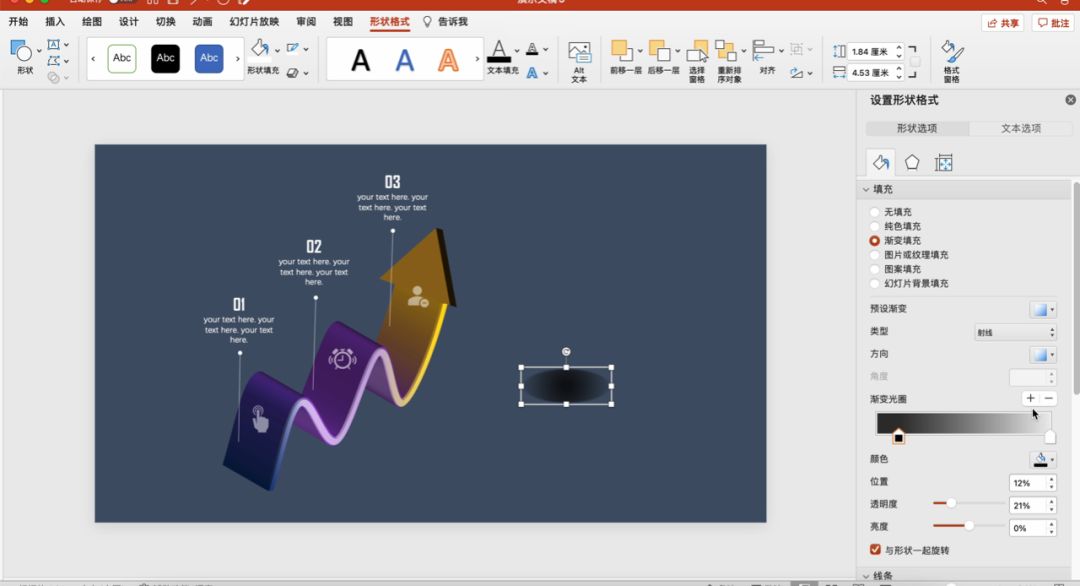The height and width of the screenshot is (586, 1080).
Task: Add a gradient stop with plus button
Action: (x=1030, y=398)
